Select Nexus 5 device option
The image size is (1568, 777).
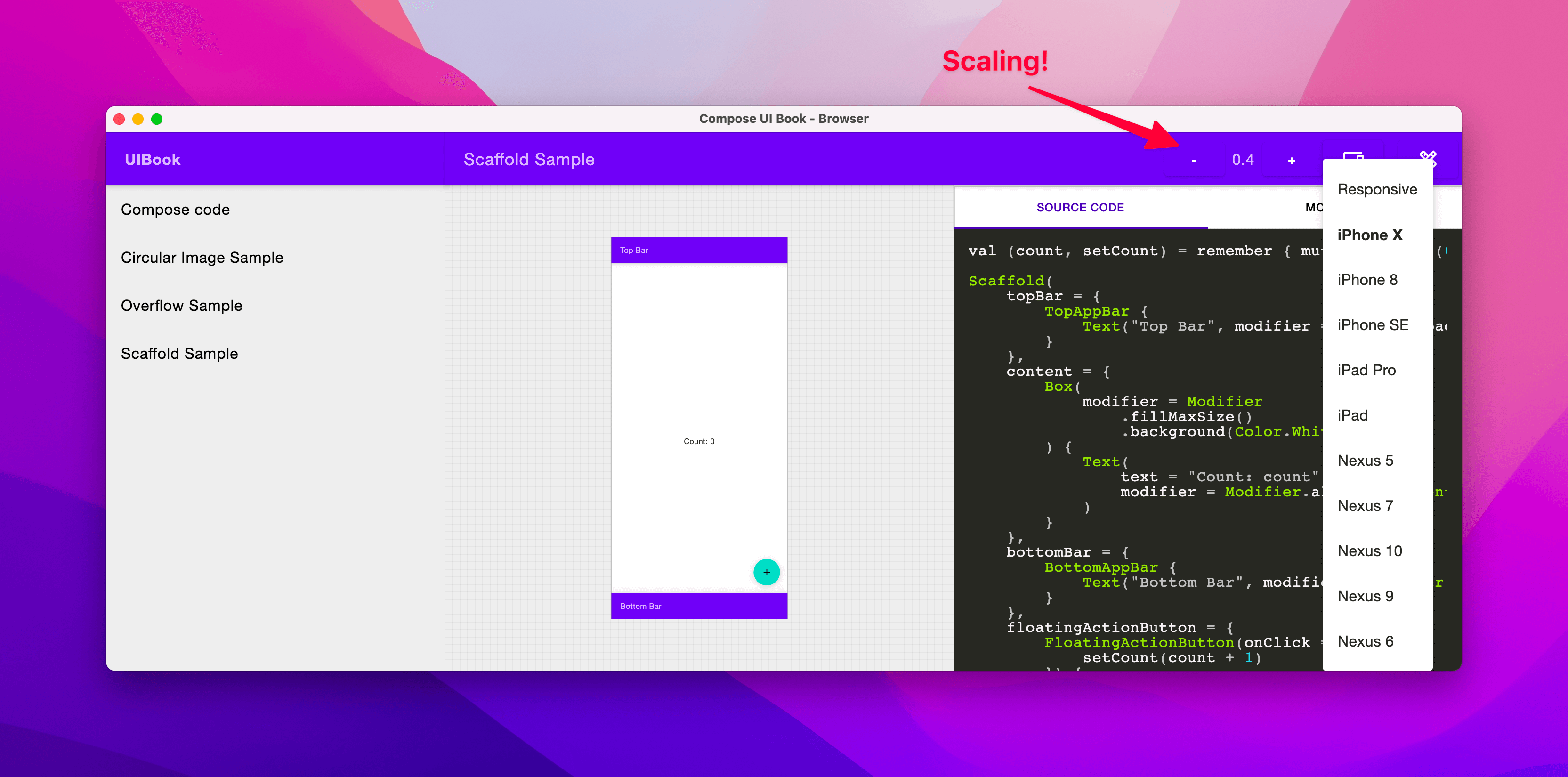[x=1377, y=461]
